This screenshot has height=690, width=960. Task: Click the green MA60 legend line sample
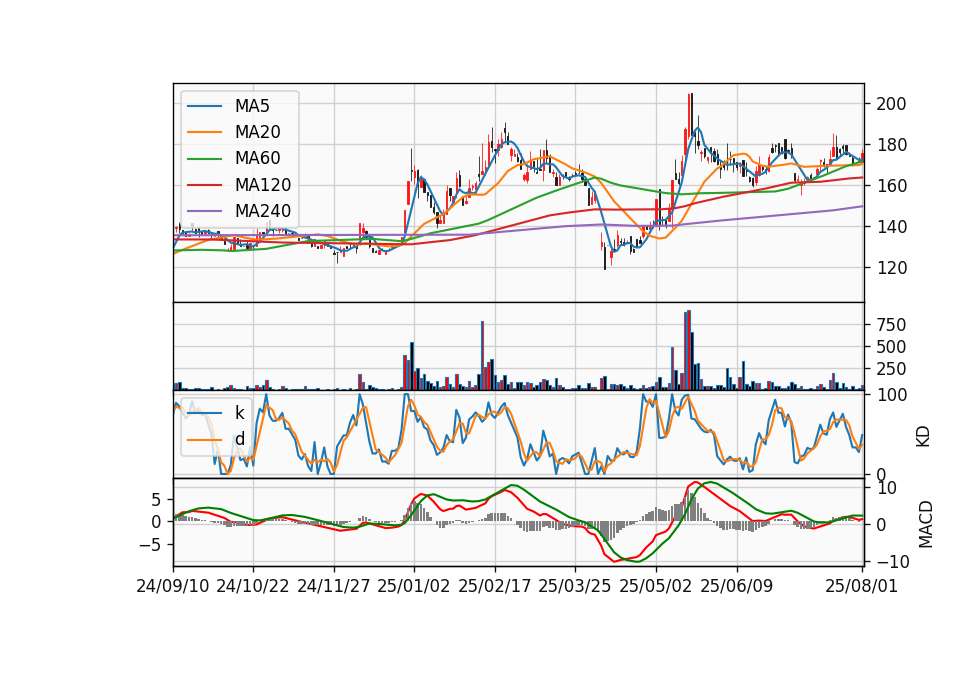coord(204,158)
